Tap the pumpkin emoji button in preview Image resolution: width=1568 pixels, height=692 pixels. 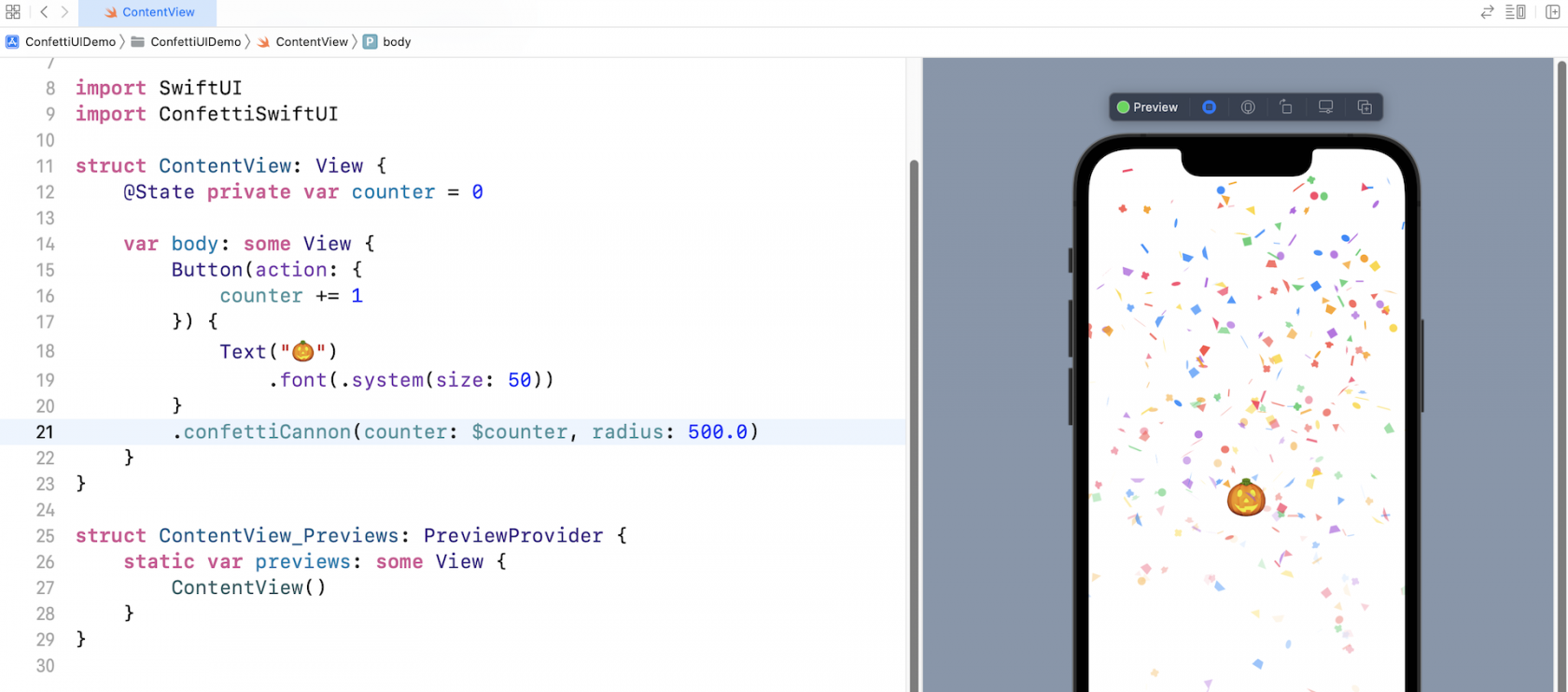pos(1246,498)
